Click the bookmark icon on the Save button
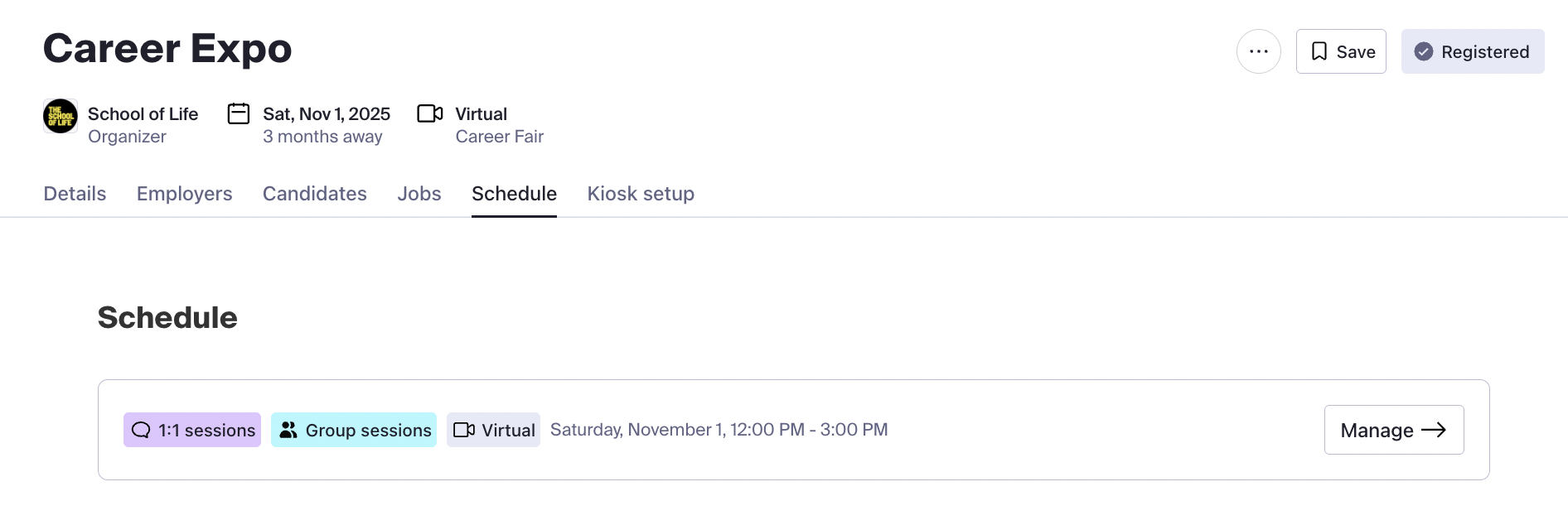The width and height of the screenshot is (1568, 525). click(x=1319, y=51)
